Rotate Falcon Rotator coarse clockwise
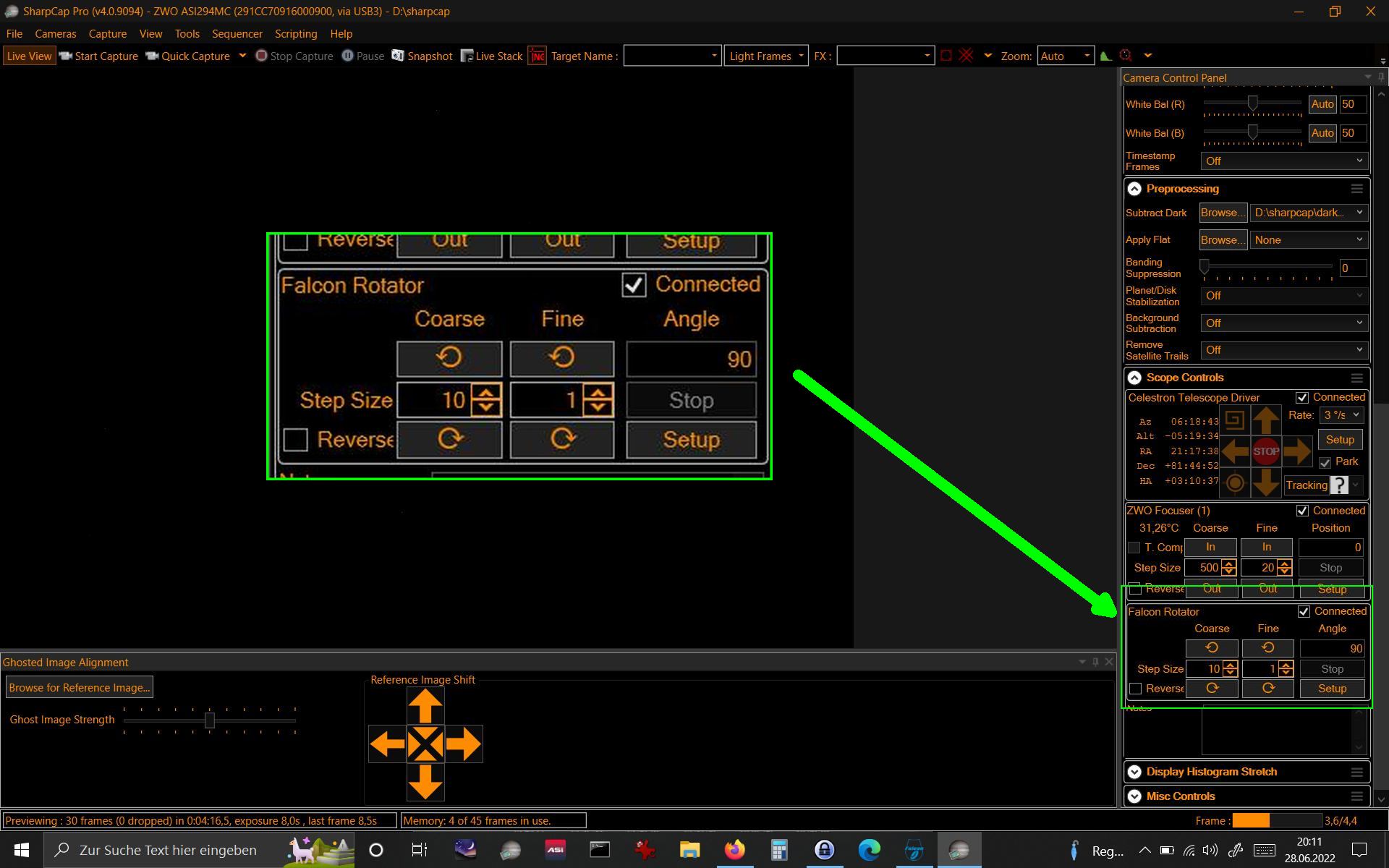 click(1212, 689)
